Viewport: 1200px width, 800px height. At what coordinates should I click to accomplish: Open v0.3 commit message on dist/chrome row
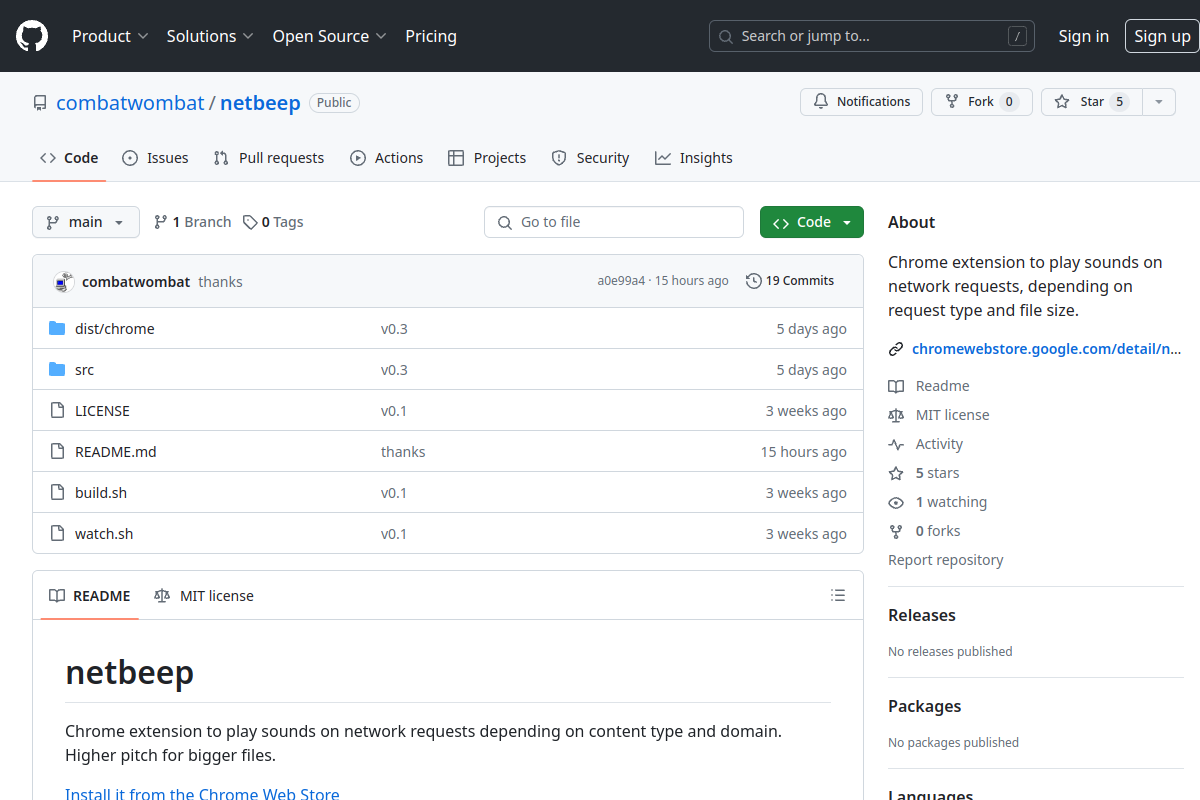point(394,329)
